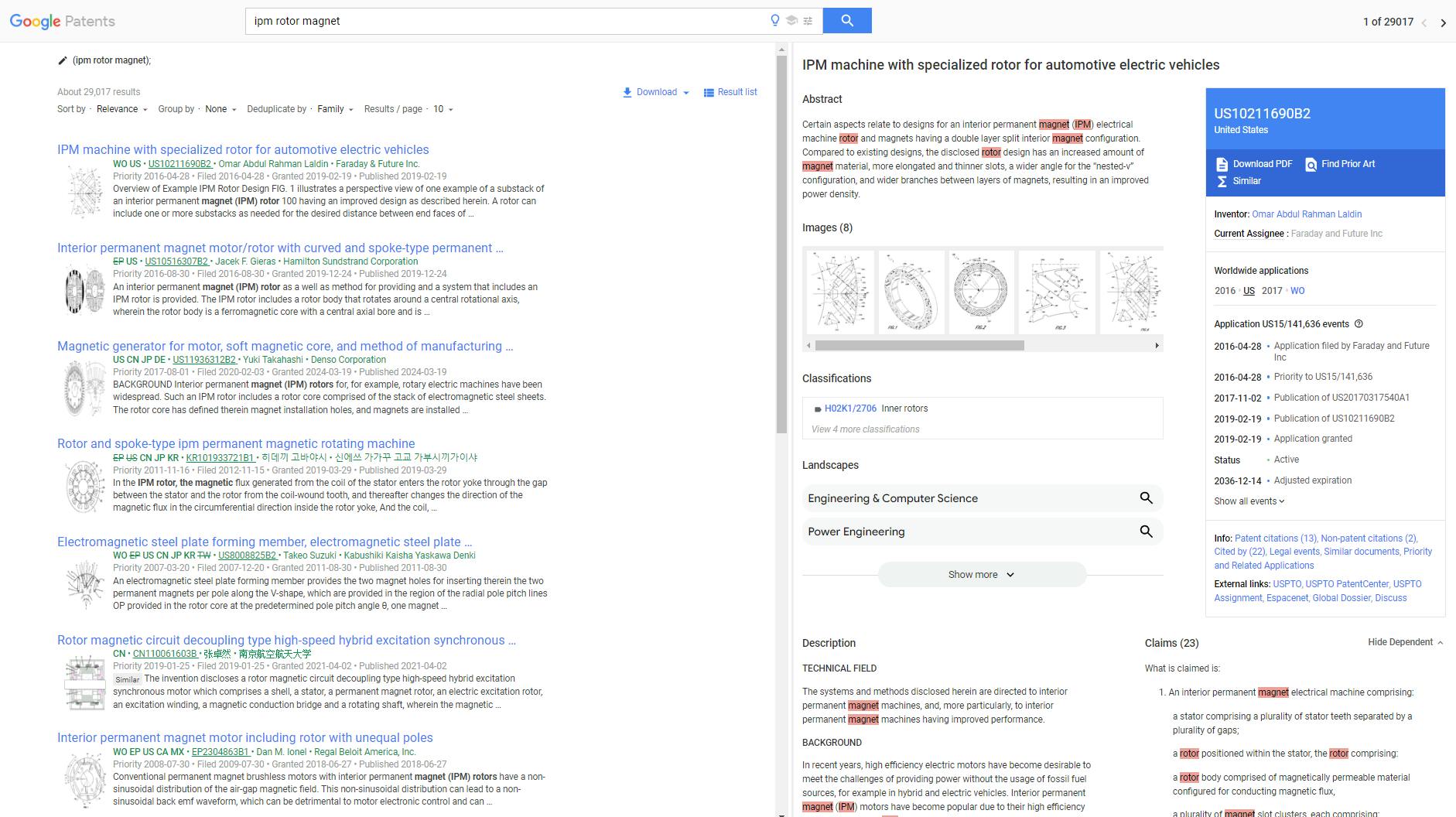This screenshot has width=1456, height=817.
Task: Open result Rotor magnetic circuit decoupling type
Action: point(286,641)
